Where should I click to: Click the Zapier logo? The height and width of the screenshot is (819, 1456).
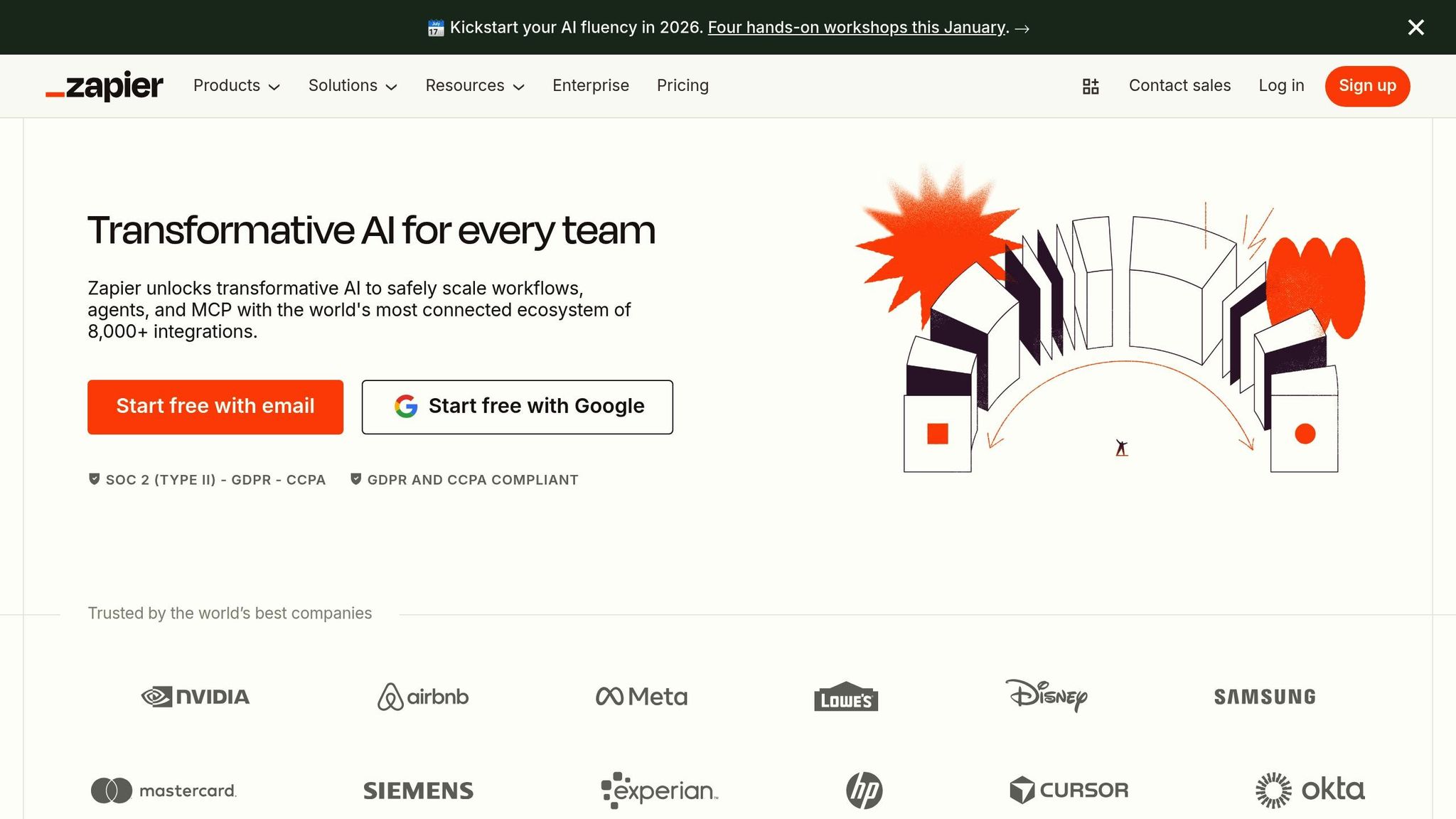coord(104,85)
